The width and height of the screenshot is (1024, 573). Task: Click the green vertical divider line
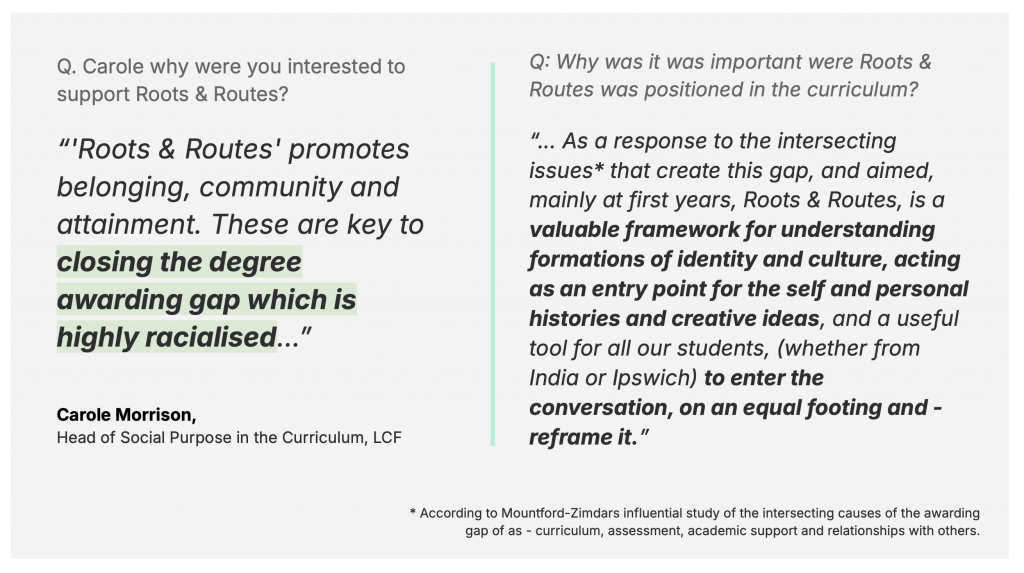[x=492, y=254]
